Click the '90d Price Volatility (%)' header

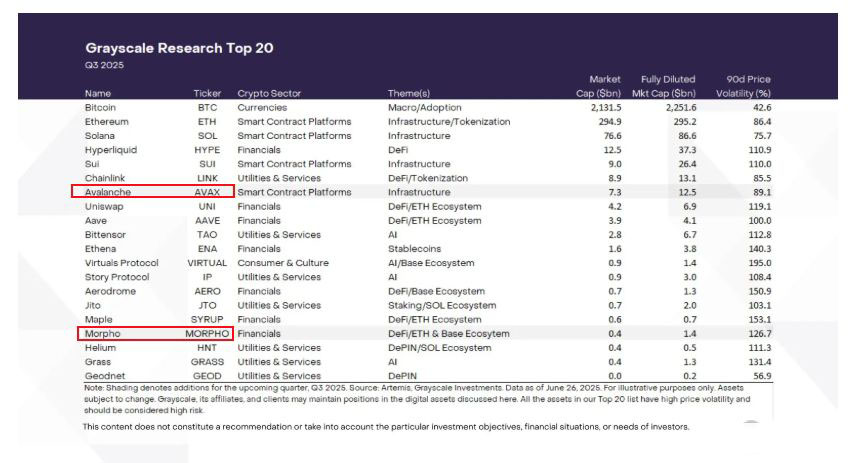click(x=743, y=86)
